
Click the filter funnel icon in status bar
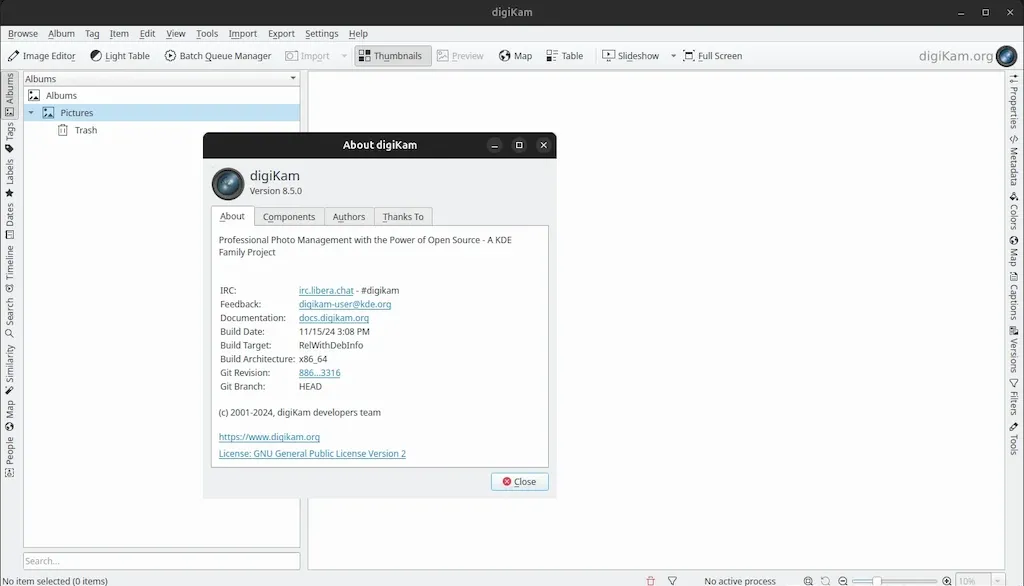point(672,581)
